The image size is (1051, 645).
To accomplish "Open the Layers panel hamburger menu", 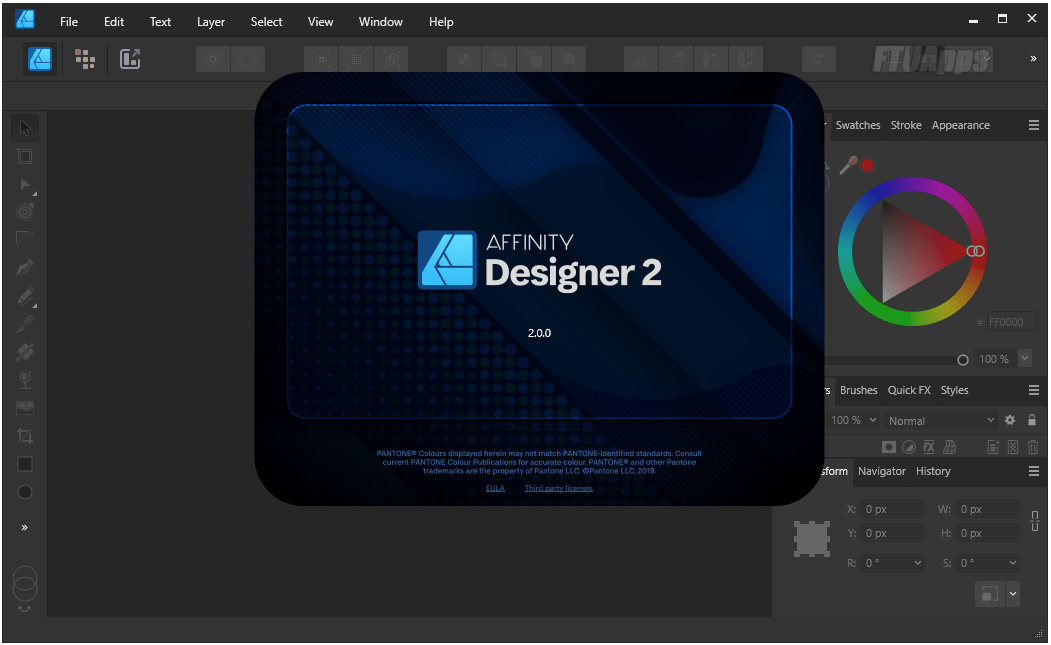I will point(1034,390).
